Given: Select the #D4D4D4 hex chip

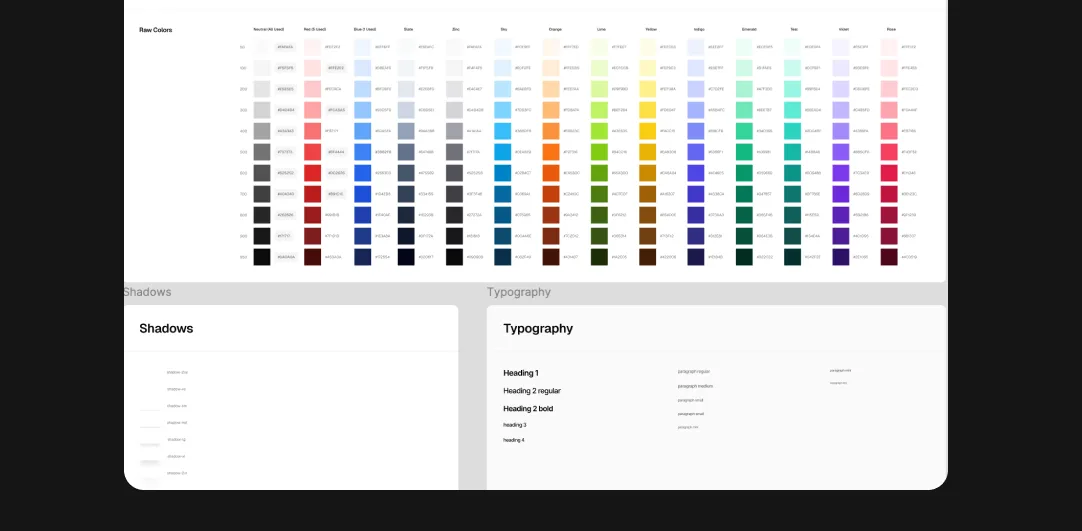Looking at the screenshot, I should (285, 110).
